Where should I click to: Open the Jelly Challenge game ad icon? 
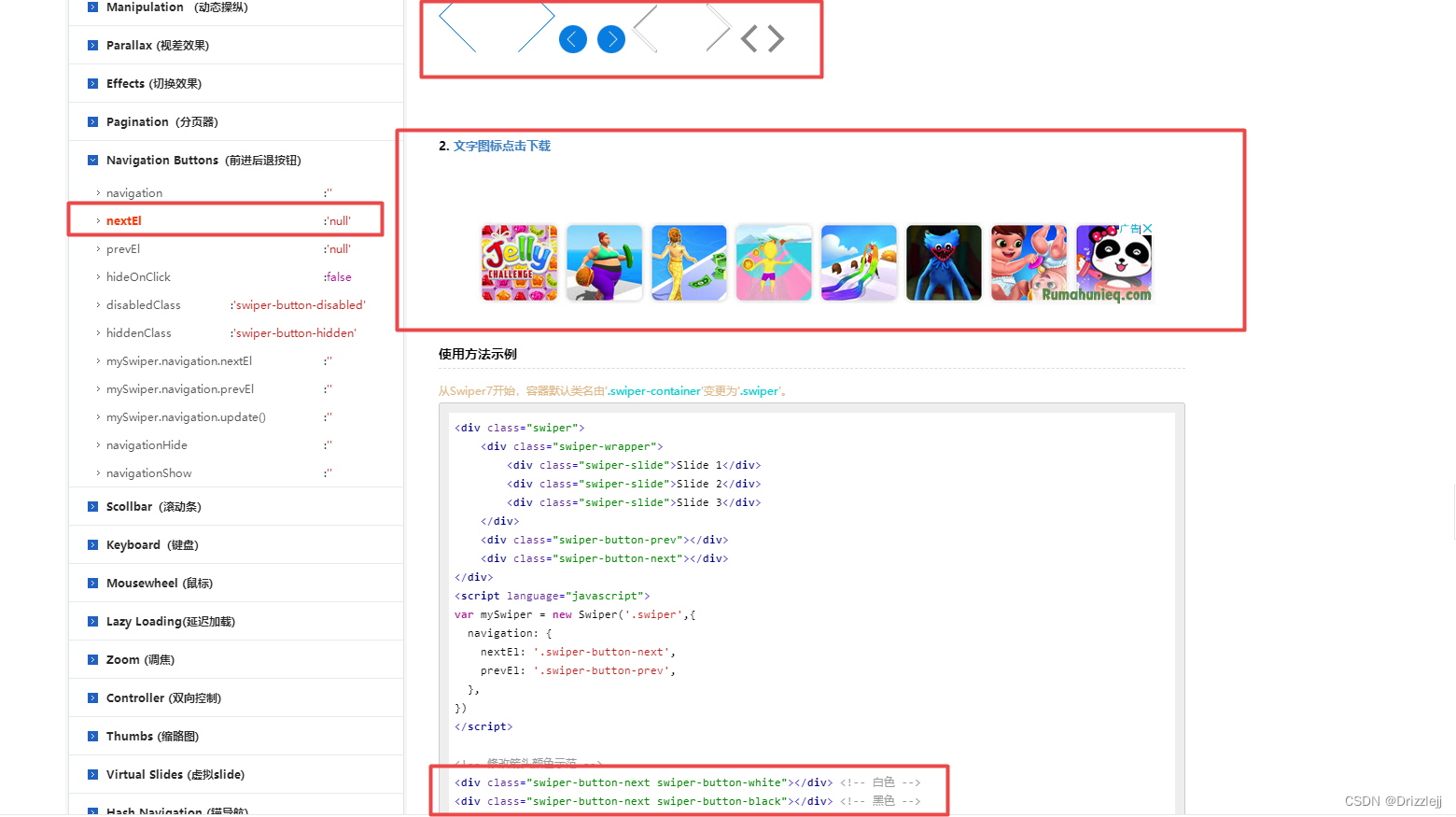(520, 262)
